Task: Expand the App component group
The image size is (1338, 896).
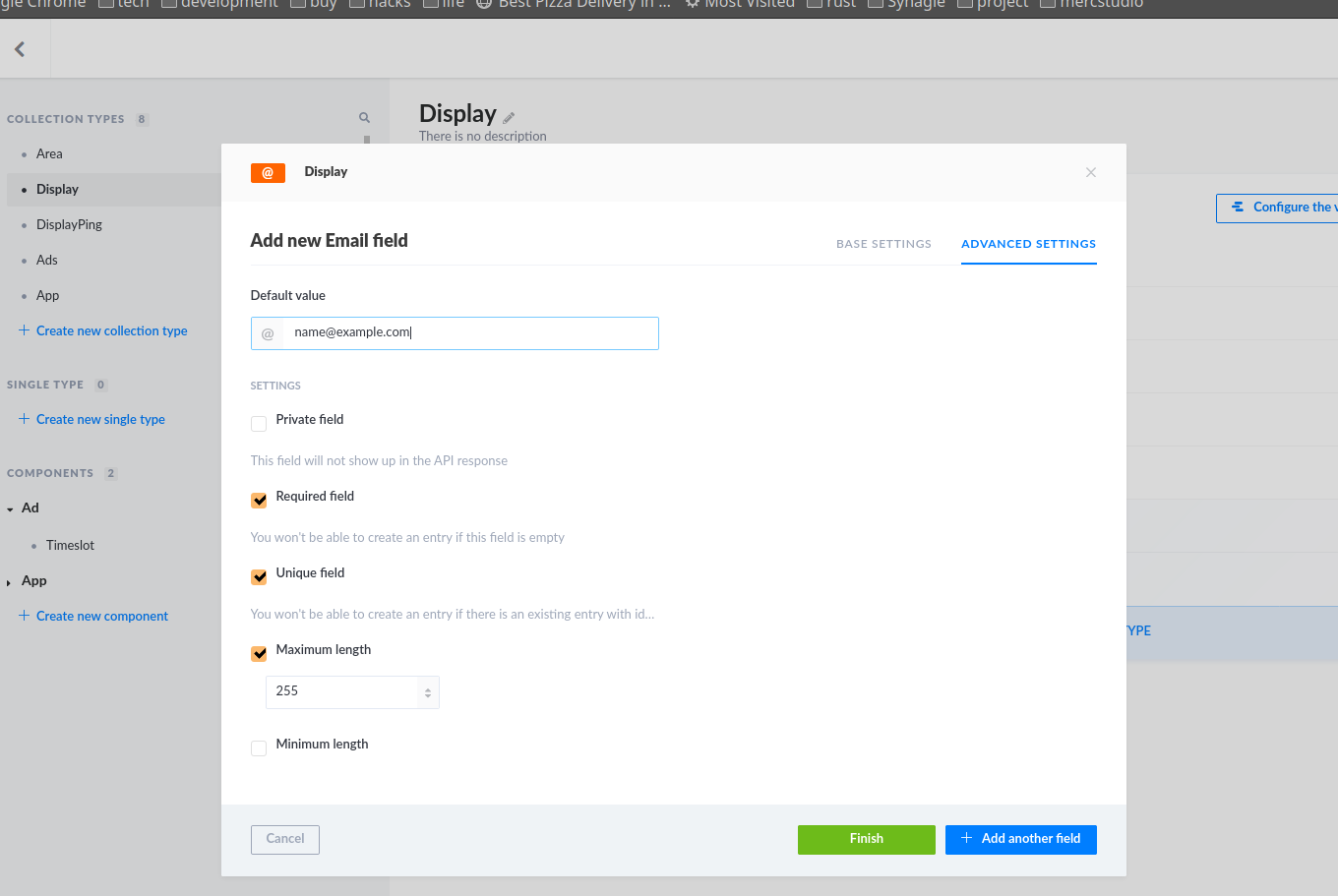Action: (x=10, y=582)
